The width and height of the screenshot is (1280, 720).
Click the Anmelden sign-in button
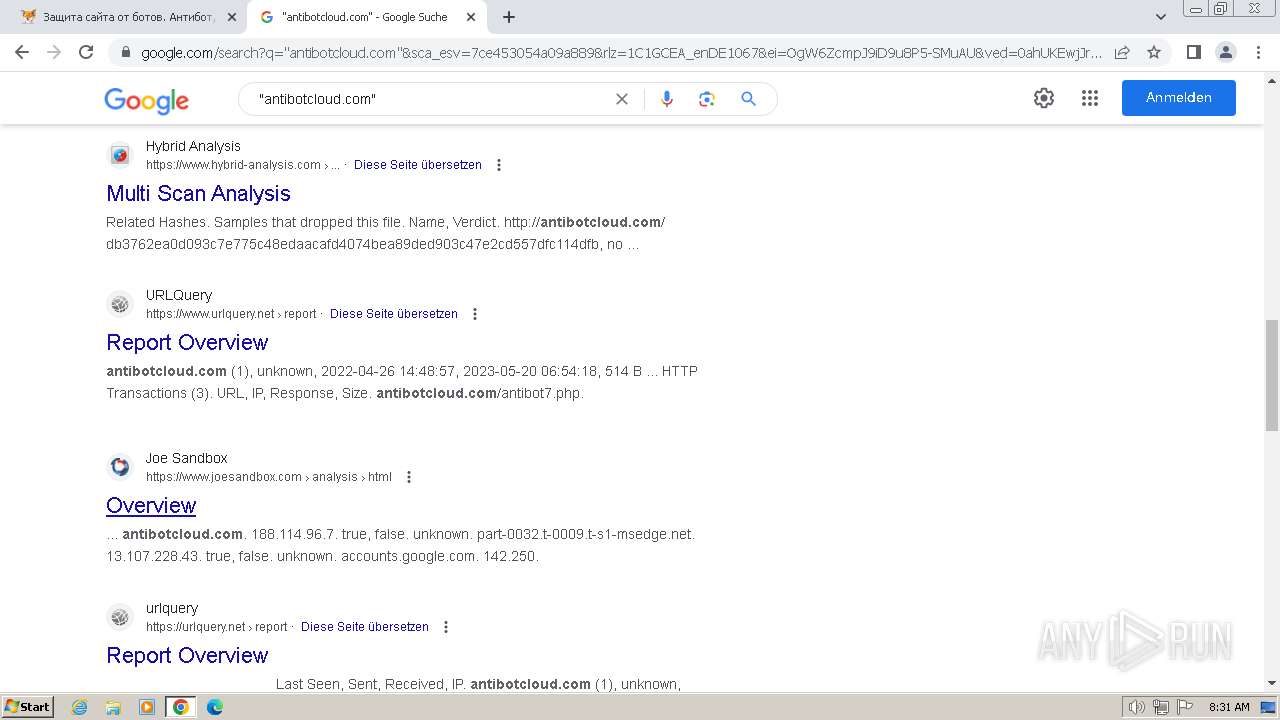pyautogui.click(x=1178, y=98)
